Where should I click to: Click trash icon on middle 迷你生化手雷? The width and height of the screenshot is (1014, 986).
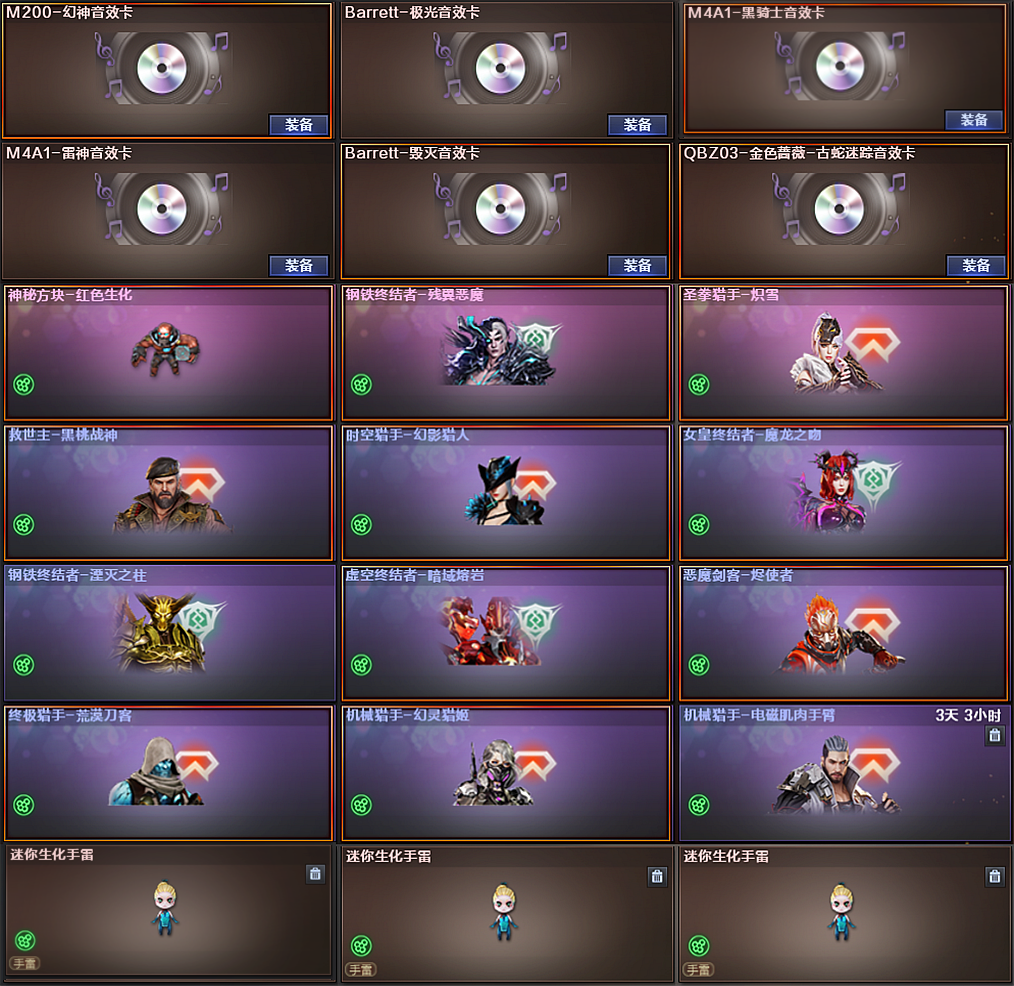click(x=657, y=877)
